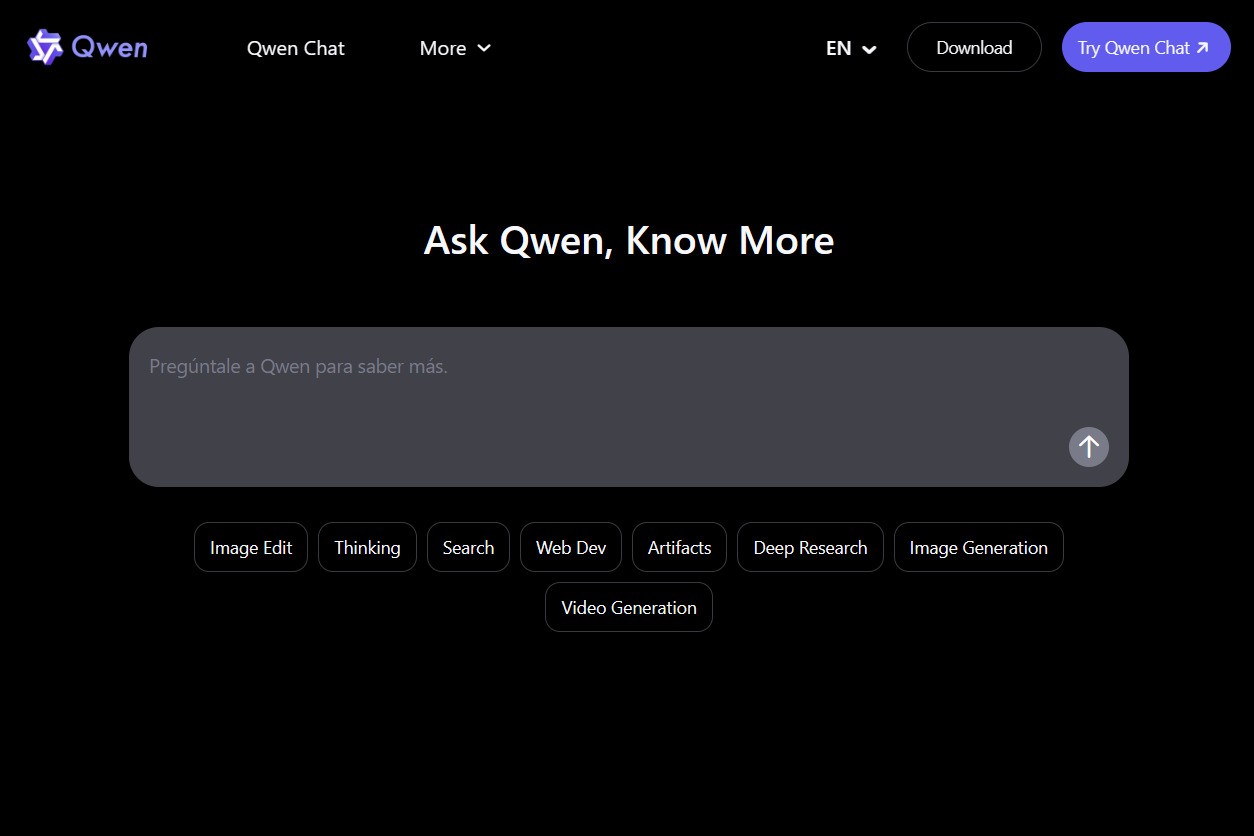The image size is (1254, 836).
Task: Select the Image Generation mode chip
Action: [x=978, y=547]
